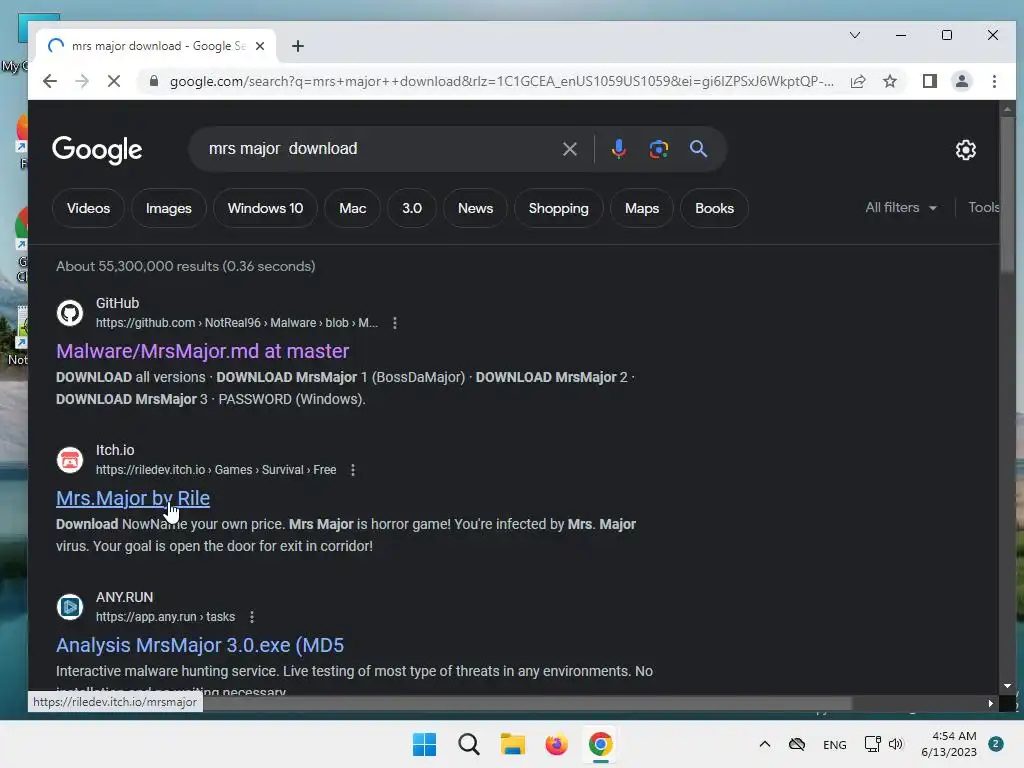Image resolution: width=1024 pixels, height=768 pixels.
Task: Bookmark this page with the star icon
Action: pyautogui.click(x=889, y=81)
